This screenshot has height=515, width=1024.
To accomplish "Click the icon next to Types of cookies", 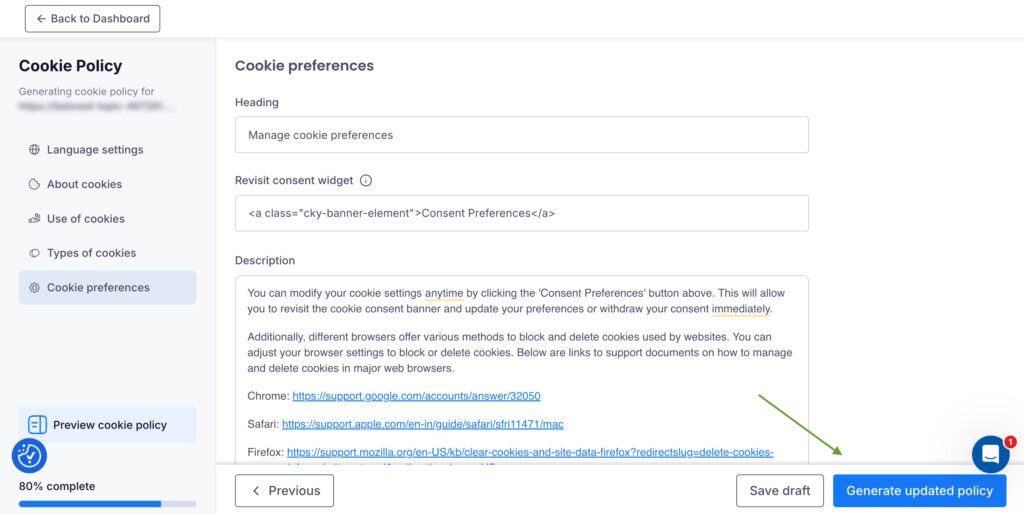I will pos(34,253).
